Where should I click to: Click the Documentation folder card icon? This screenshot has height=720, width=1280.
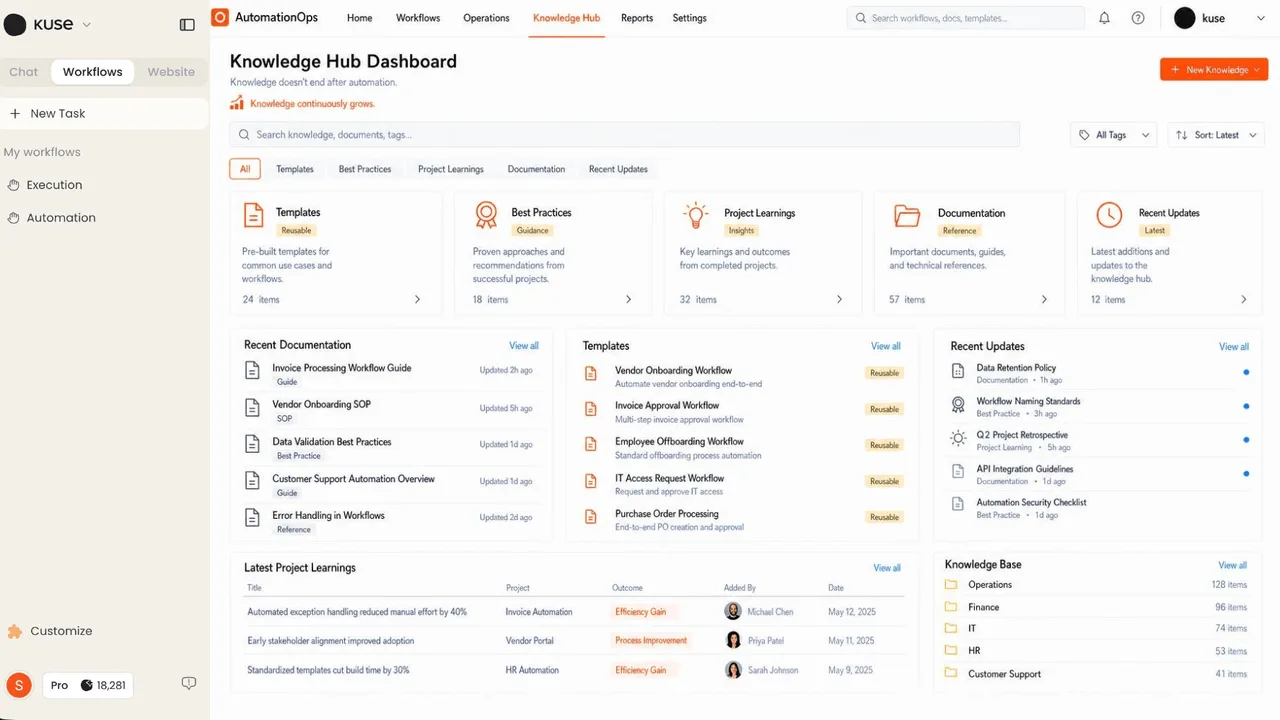907,215
